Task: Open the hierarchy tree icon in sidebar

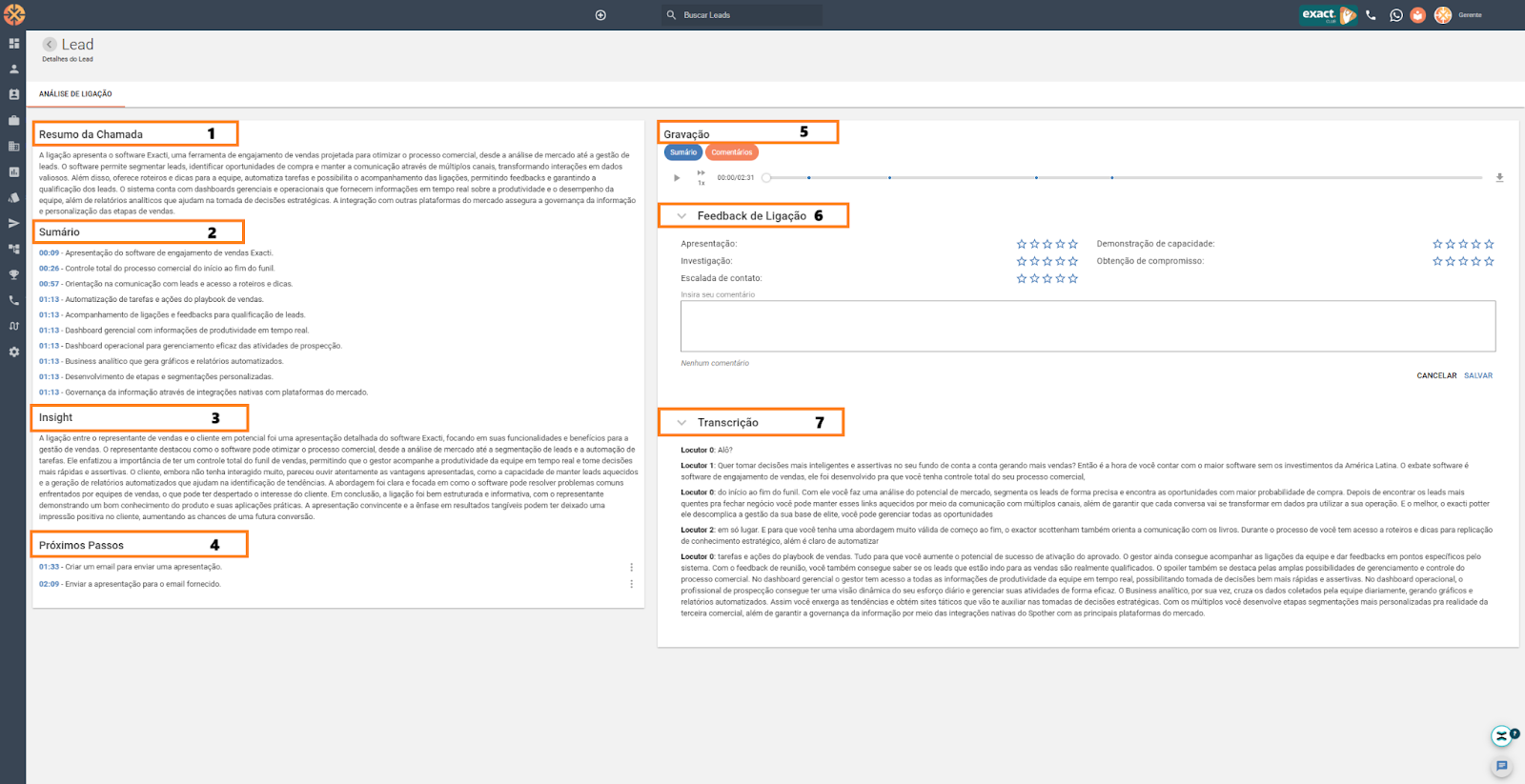Action: [x=14, y=250]
